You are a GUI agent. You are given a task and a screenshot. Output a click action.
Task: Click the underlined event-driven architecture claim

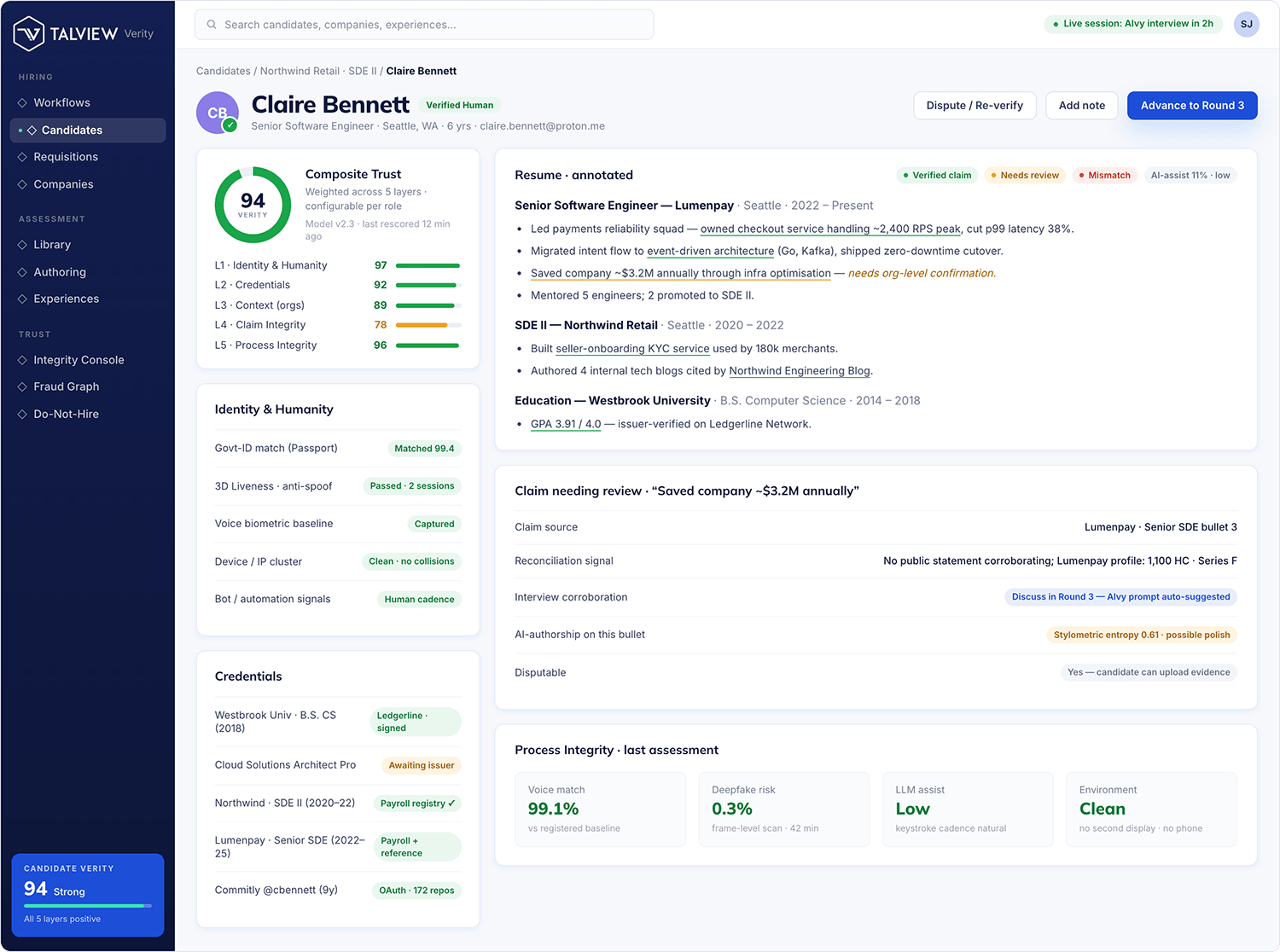pyautogui.click(x=711, y=252)
